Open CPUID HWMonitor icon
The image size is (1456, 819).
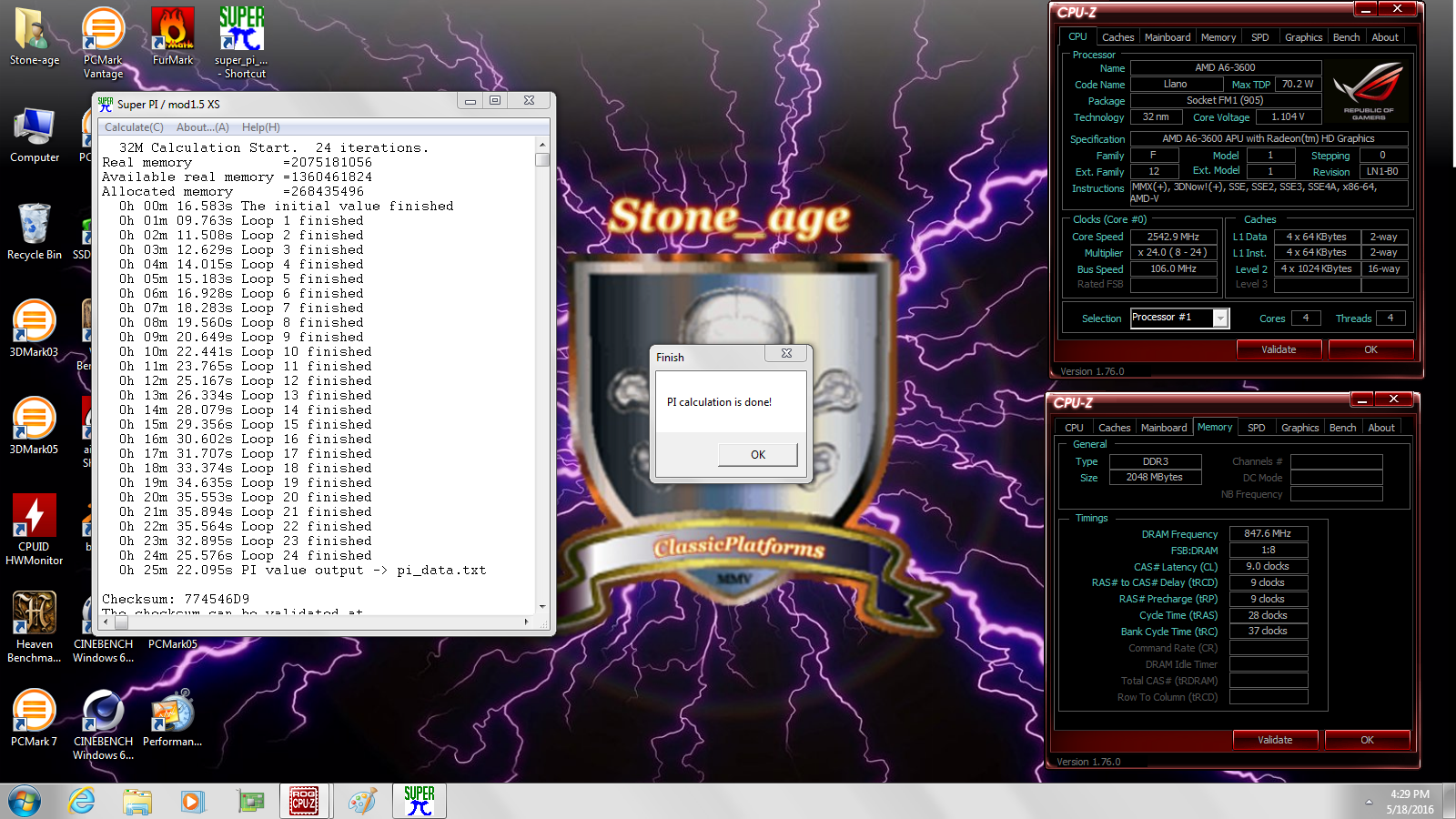[x=34, y=530]
